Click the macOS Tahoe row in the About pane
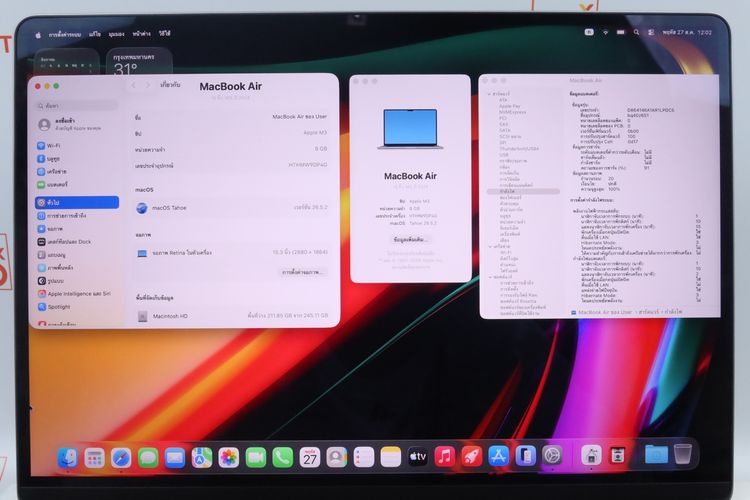This screenshot has height=500, width=750. point(232,208)
